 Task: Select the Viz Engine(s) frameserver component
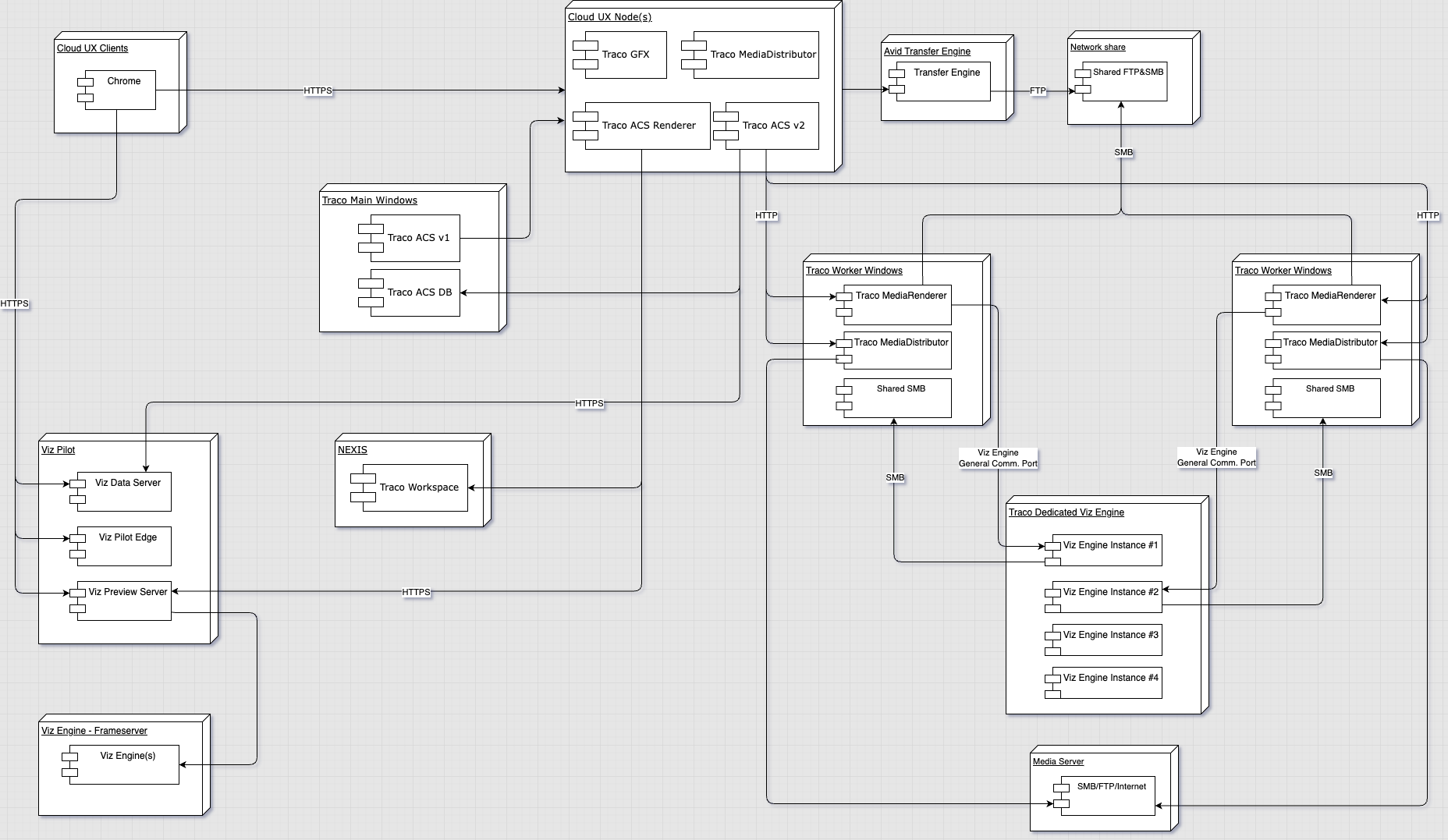click(x=127, y=764)
